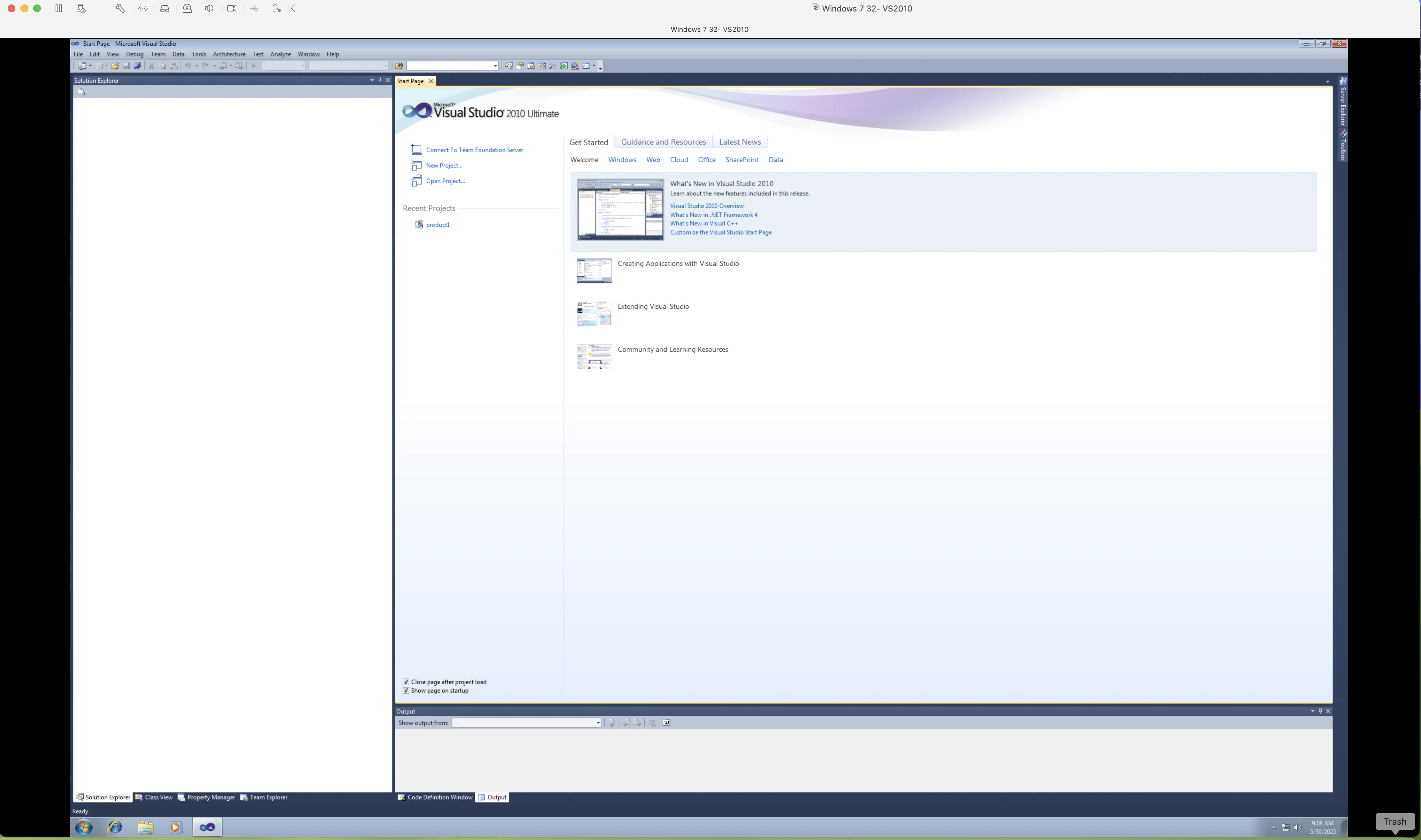Open the Toolbox side tab
This screenshot has width=1421, height=840.
[x=1343, y=146]
